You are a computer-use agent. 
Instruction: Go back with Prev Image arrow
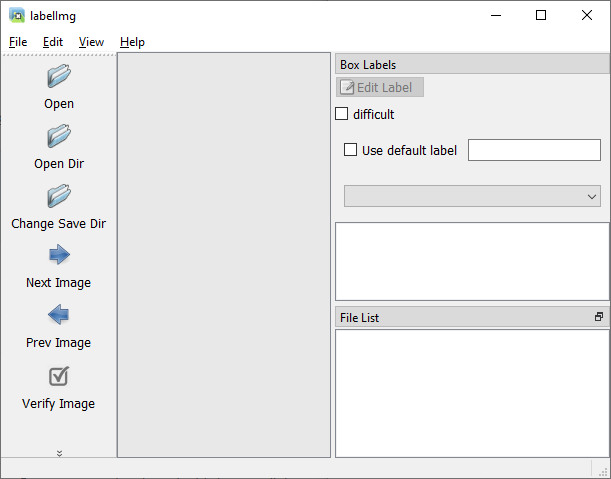59,315
